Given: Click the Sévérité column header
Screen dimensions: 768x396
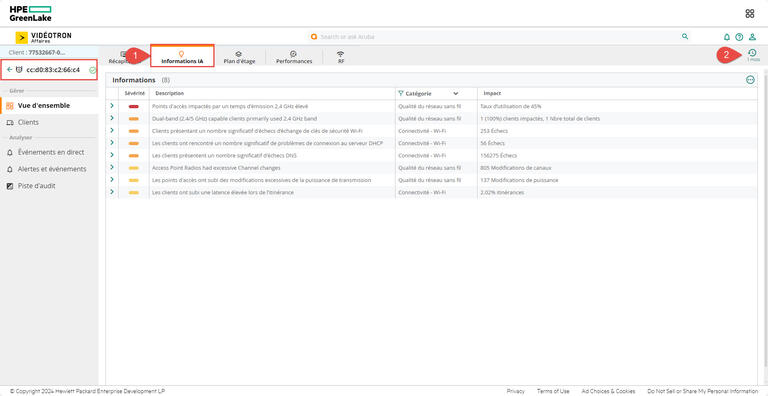Looking at the screenshot, I should click(134, 93).
